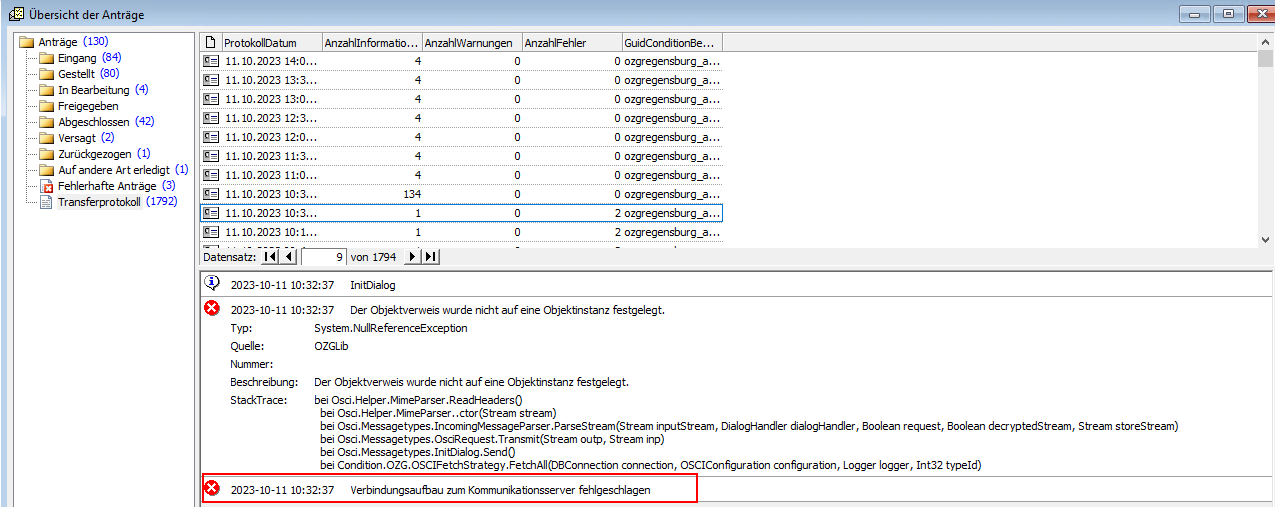Select the In Bearbeitung folder

click(93, 90)
